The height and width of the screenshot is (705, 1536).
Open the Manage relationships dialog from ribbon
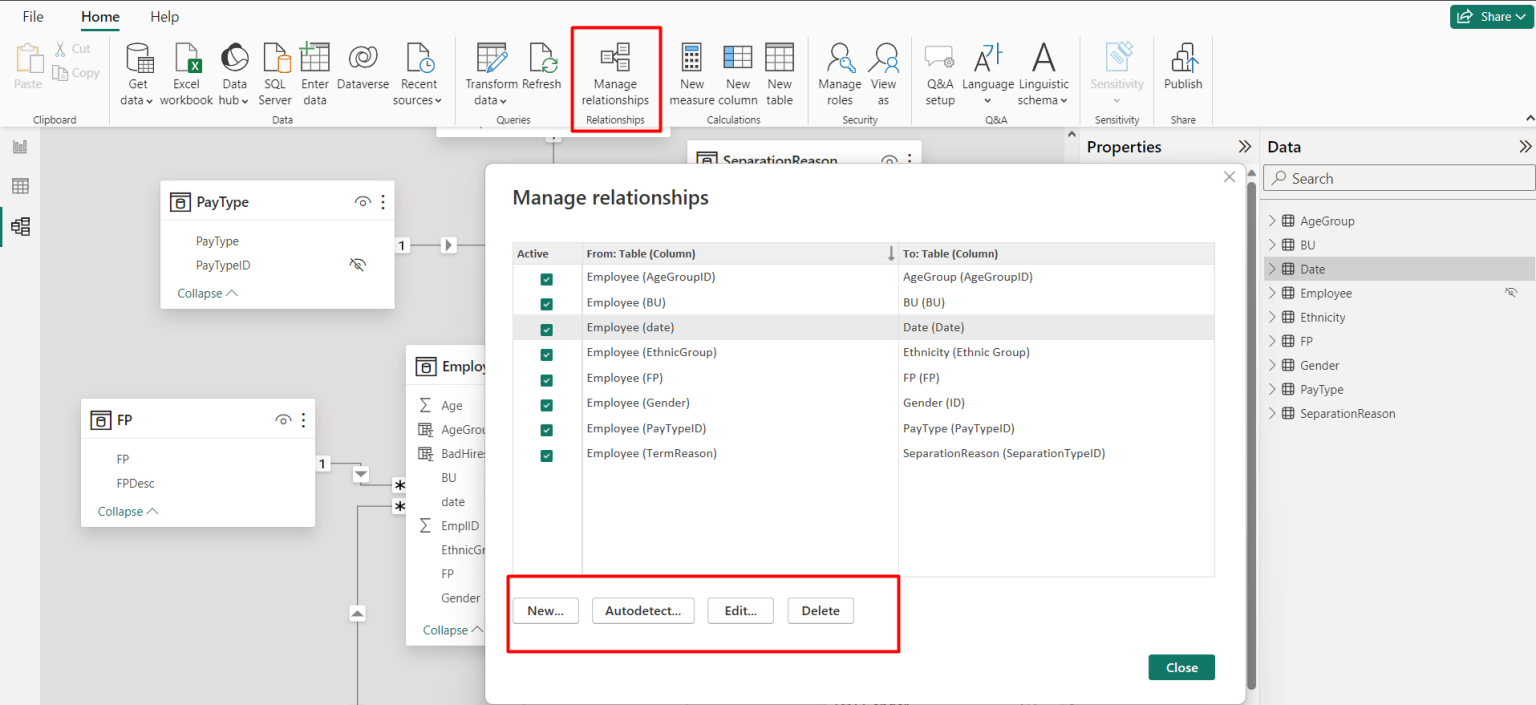[x=615, y=68]
